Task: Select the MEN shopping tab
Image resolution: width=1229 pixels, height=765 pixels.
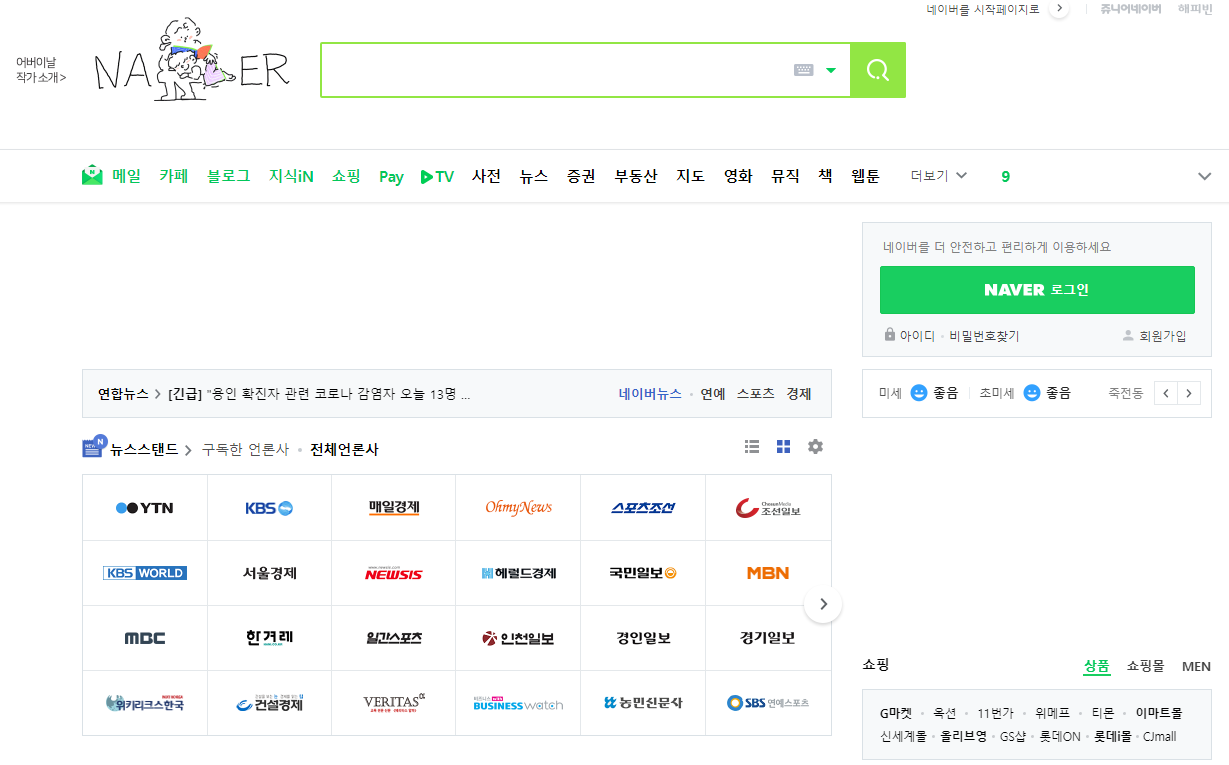Action: pos(1196,666)
